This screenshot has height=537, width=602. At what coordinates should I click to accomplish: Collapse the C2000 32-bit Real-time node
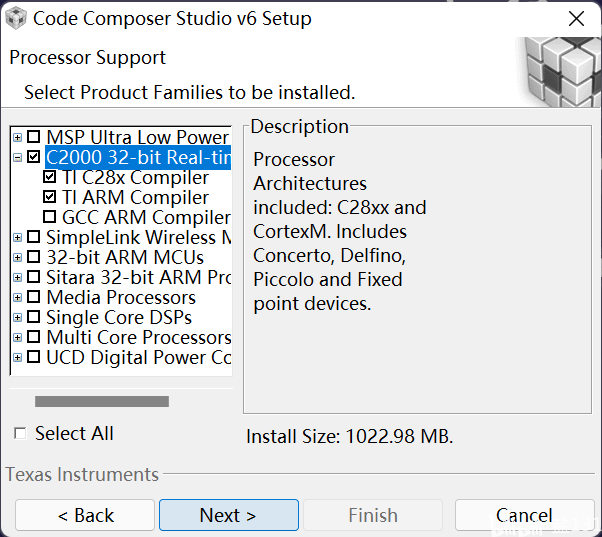pyautogui.click(x=18, y=157)
